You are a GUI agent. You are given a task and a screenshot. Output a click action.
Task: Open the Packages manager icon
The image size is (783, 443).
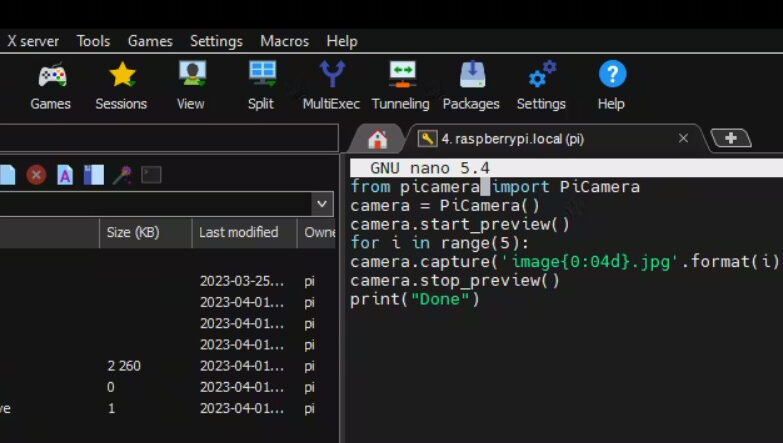point(471,85)
